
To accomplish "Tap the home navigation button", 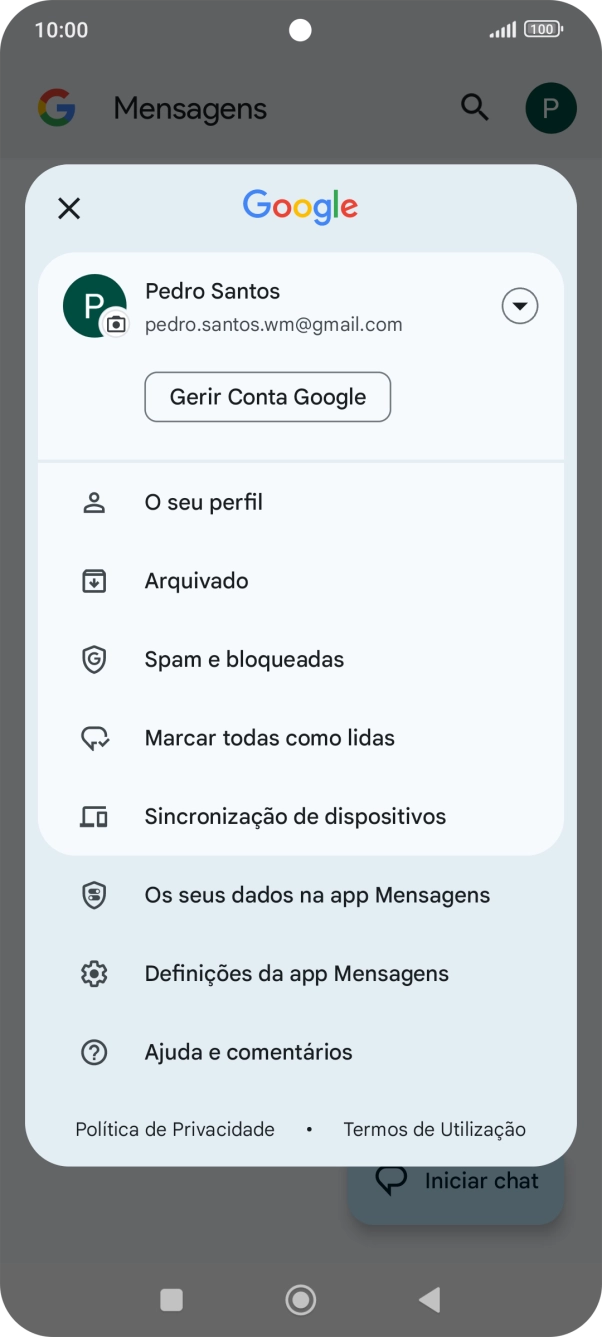I will [300, 1300].
